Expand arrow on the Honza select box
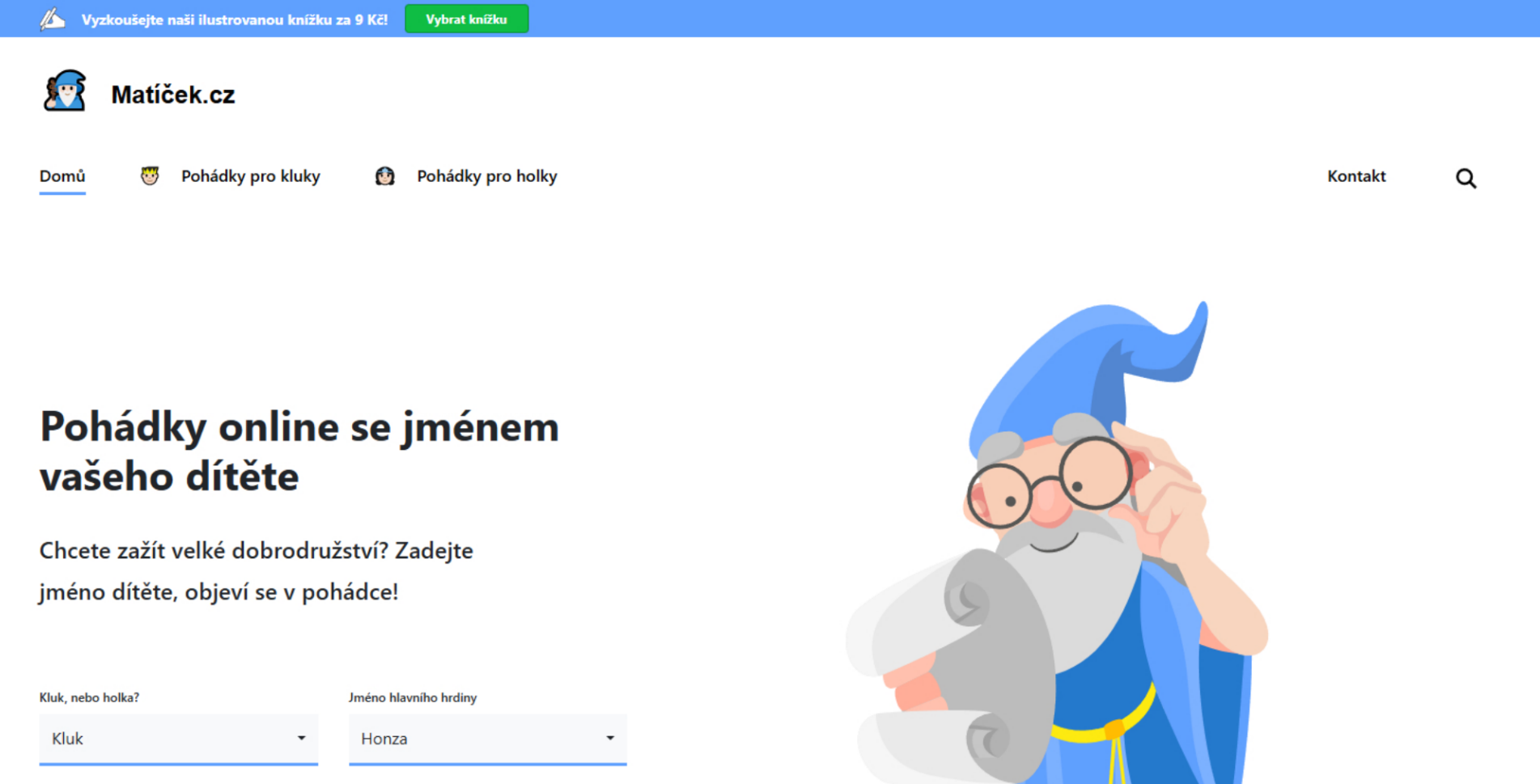The width and height of the screenshot is (1540, 784). 610,738
